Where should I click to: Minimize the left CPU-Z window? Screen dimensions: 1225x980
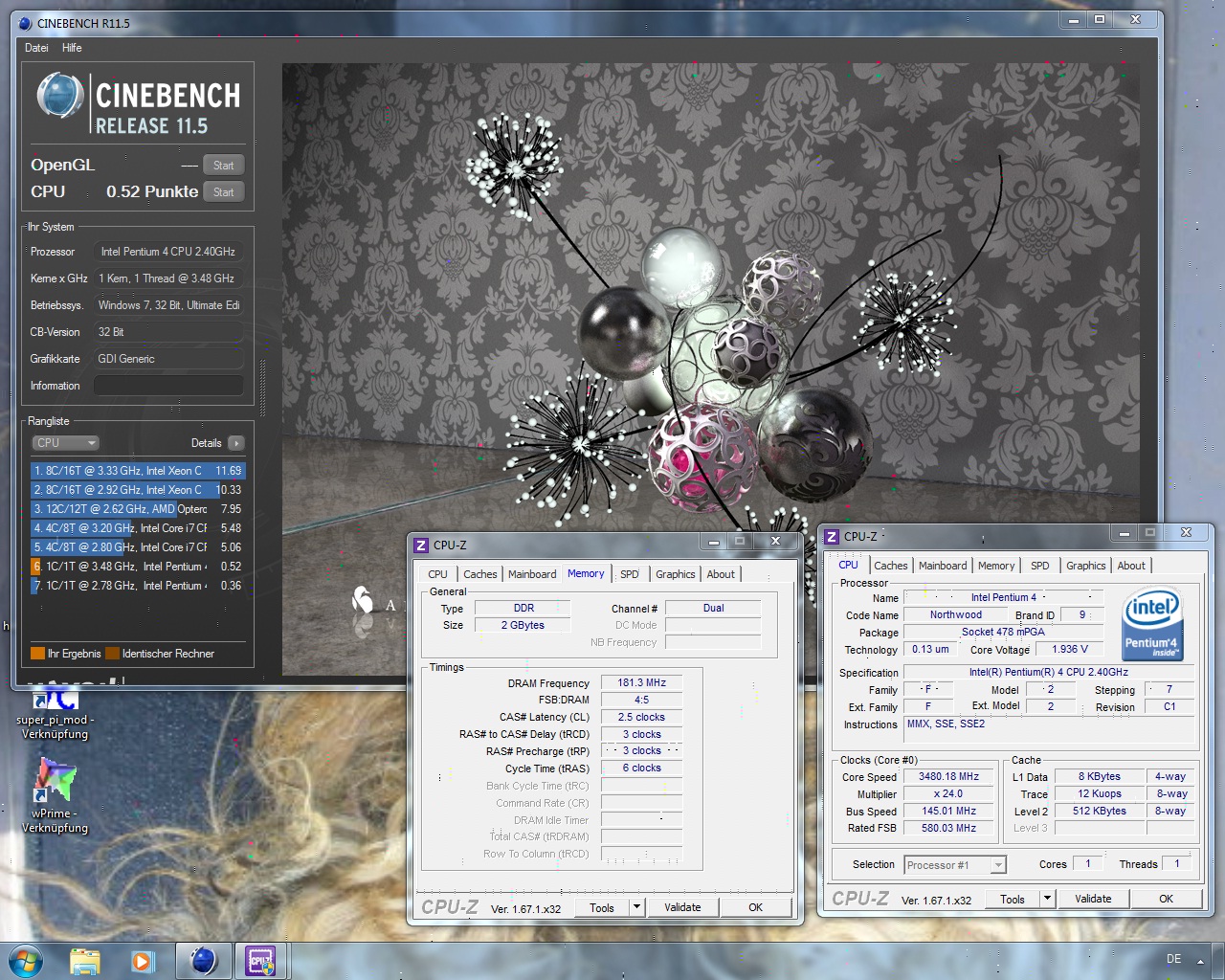pos(712,542)
